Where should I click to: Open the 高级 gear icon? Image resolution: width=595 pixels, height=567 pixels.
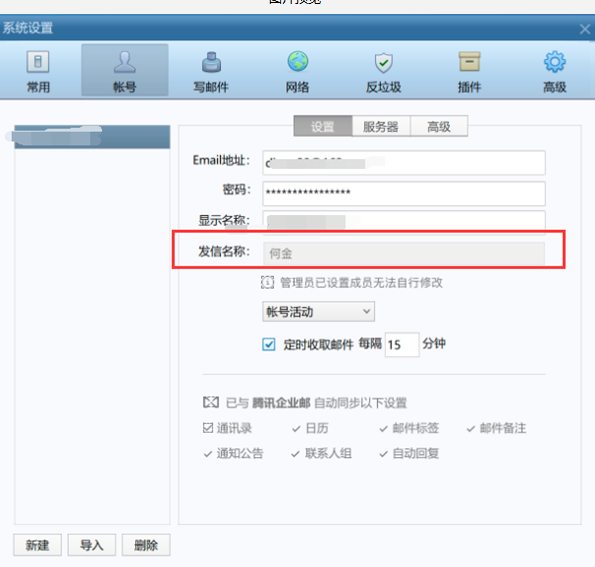coord(555,62)
